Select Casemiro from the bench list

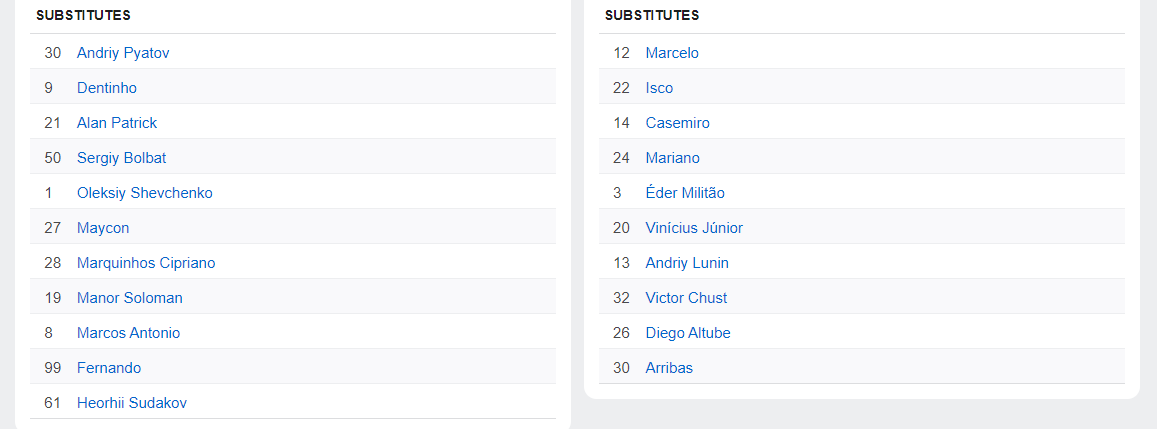coord(677,123)
